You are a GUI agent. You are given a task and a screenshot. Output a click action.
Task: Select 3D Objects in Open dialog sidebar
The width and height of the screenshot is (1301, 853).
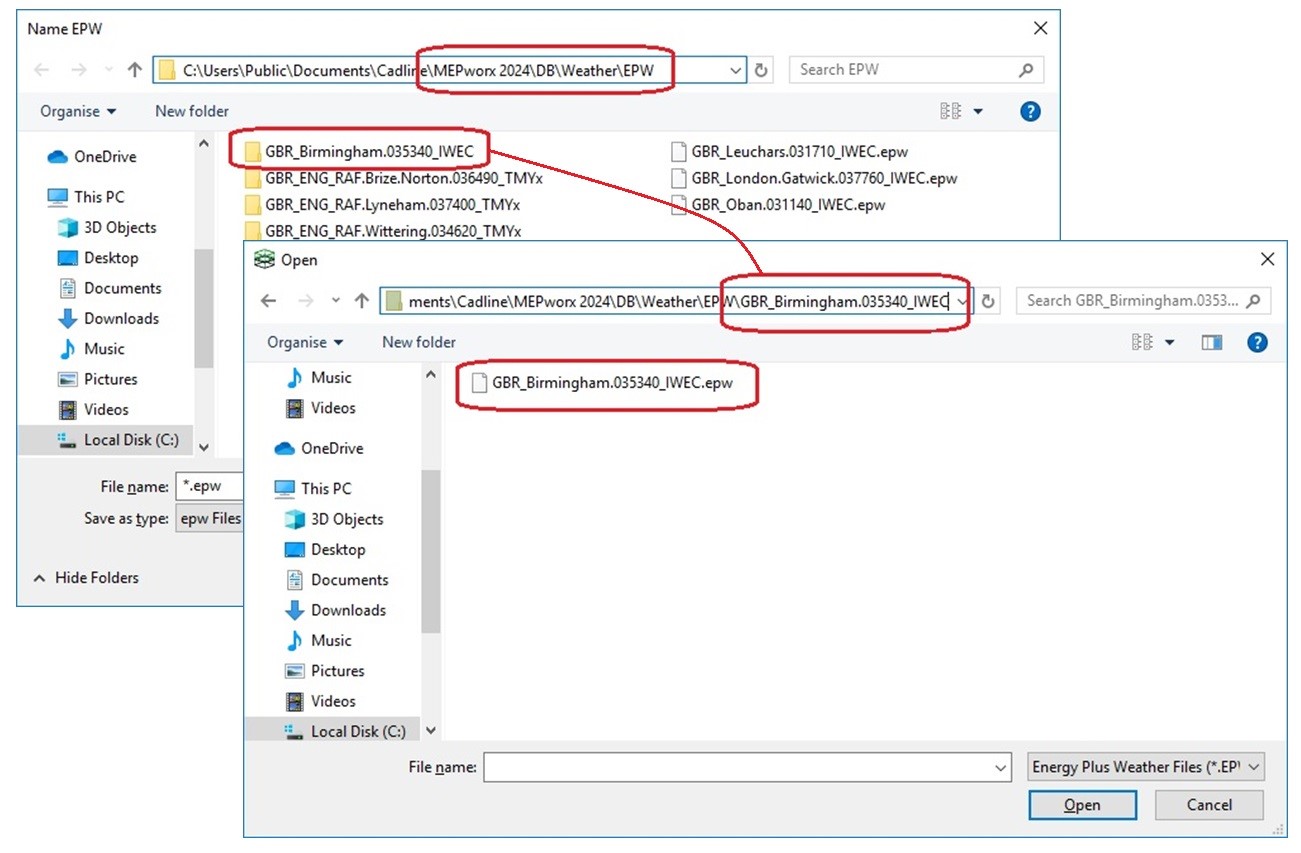(334, 519)
